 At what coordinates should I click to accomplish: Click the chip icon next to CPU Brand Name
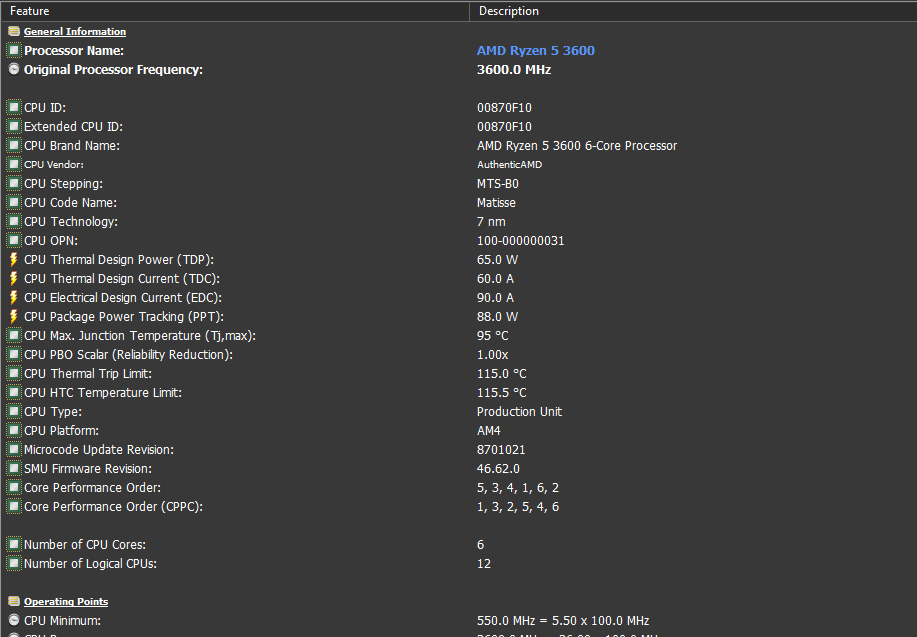tap(14, 146)
